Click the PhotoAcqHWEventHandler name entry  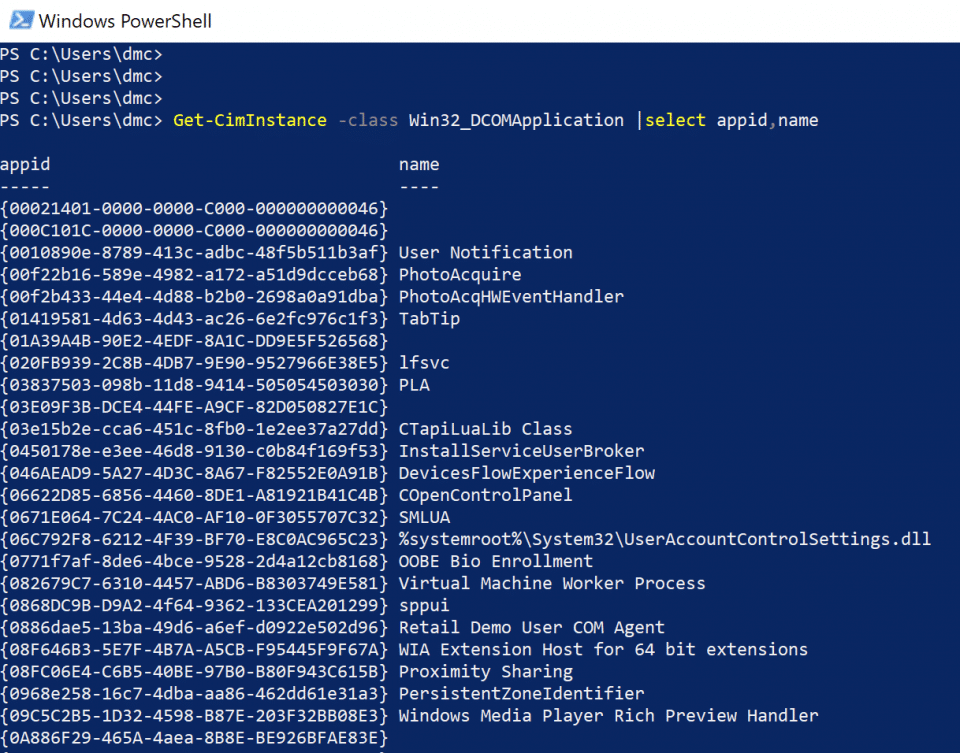(511, 297)
